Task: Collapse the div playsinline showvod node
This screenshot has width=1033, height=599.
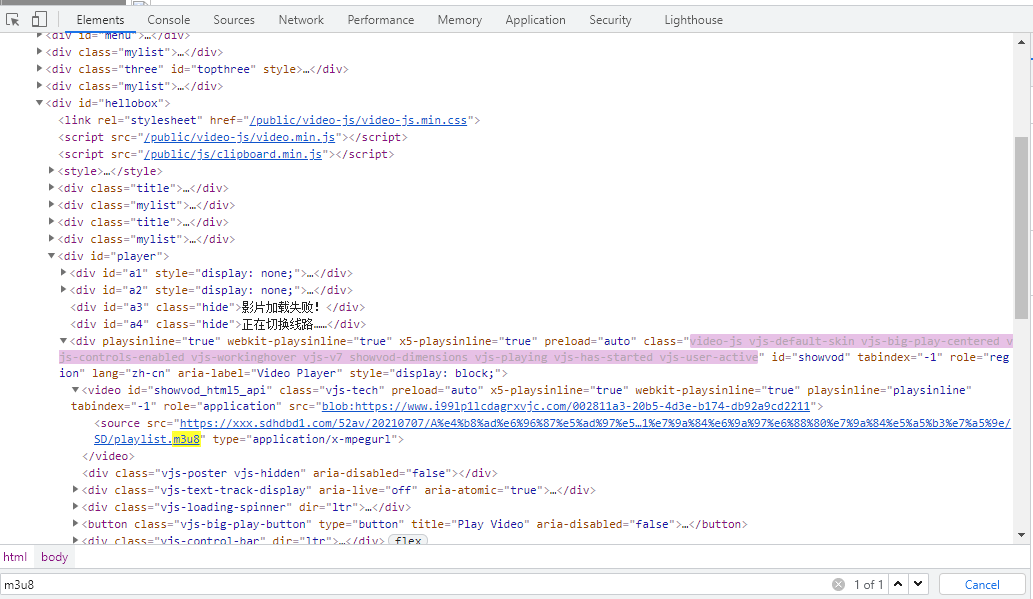Action: (63, 341)
